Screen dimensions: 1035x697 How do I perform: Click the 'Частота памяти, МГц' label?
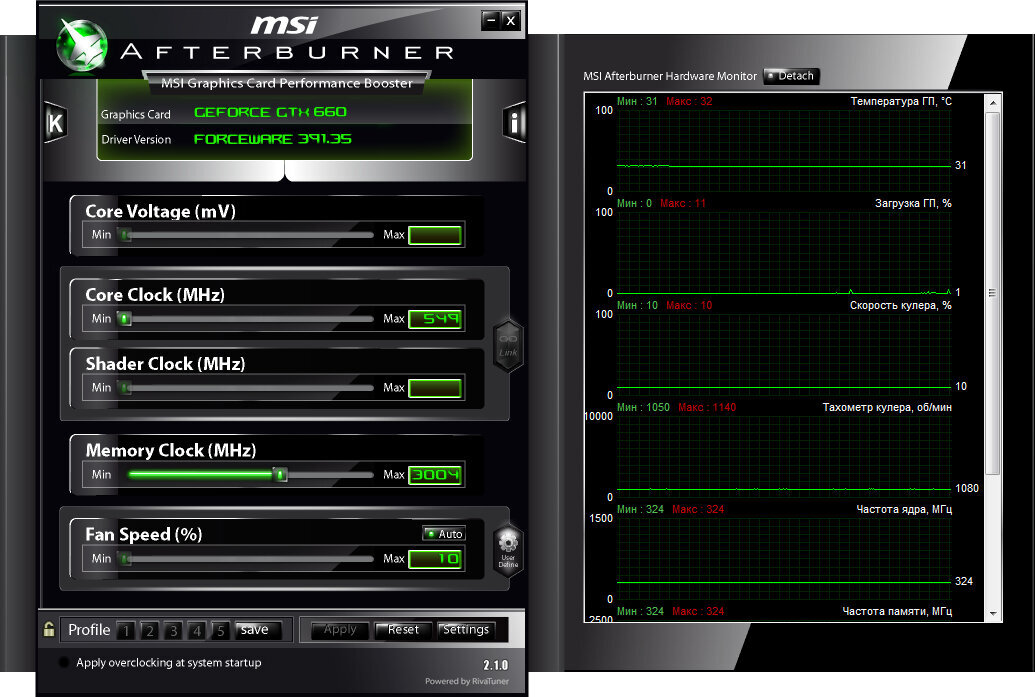[897, 611]
